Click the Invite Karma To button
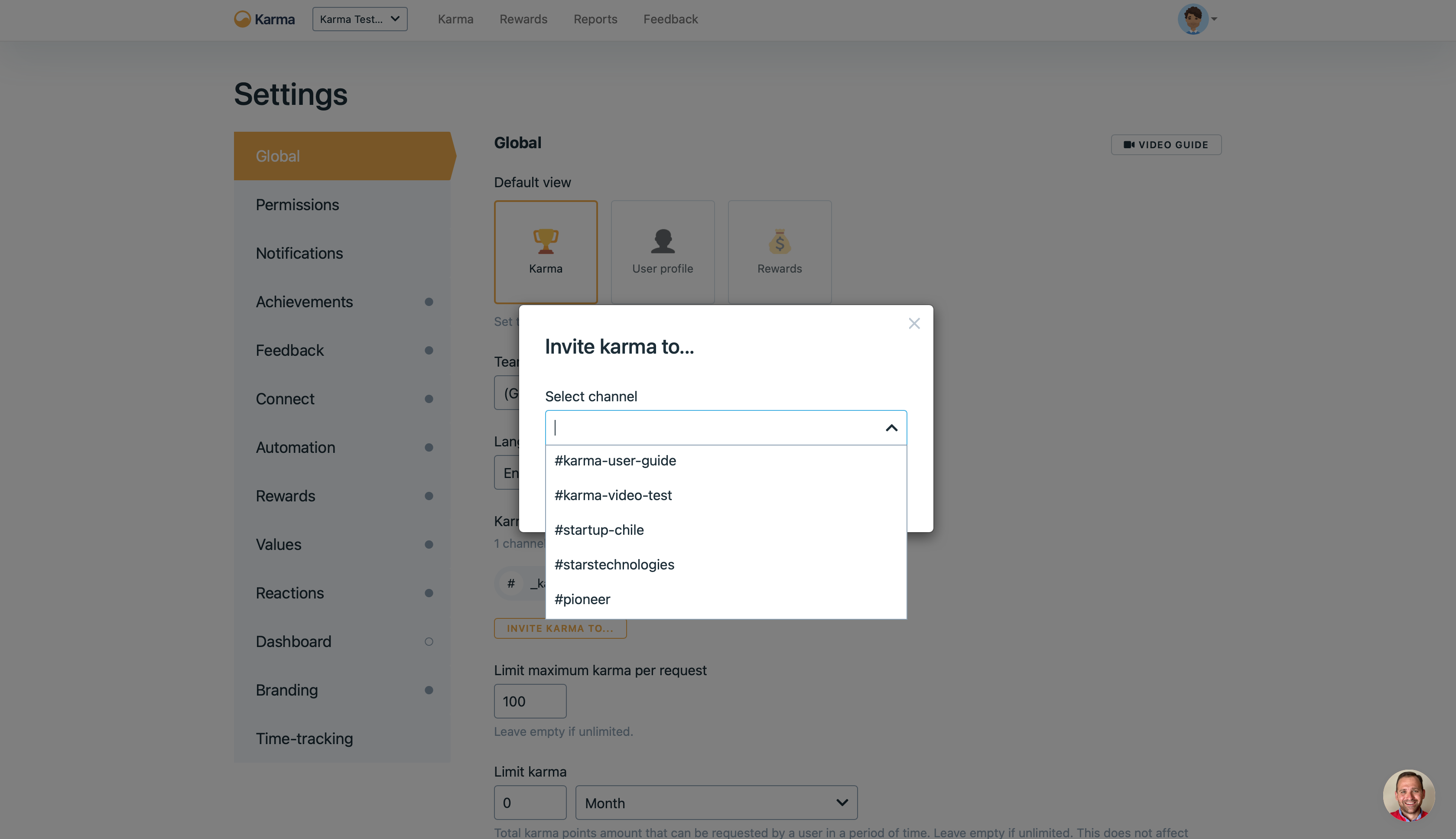Screen dimensions: 1456x839 pyautogui.click(x=560, y=628)
